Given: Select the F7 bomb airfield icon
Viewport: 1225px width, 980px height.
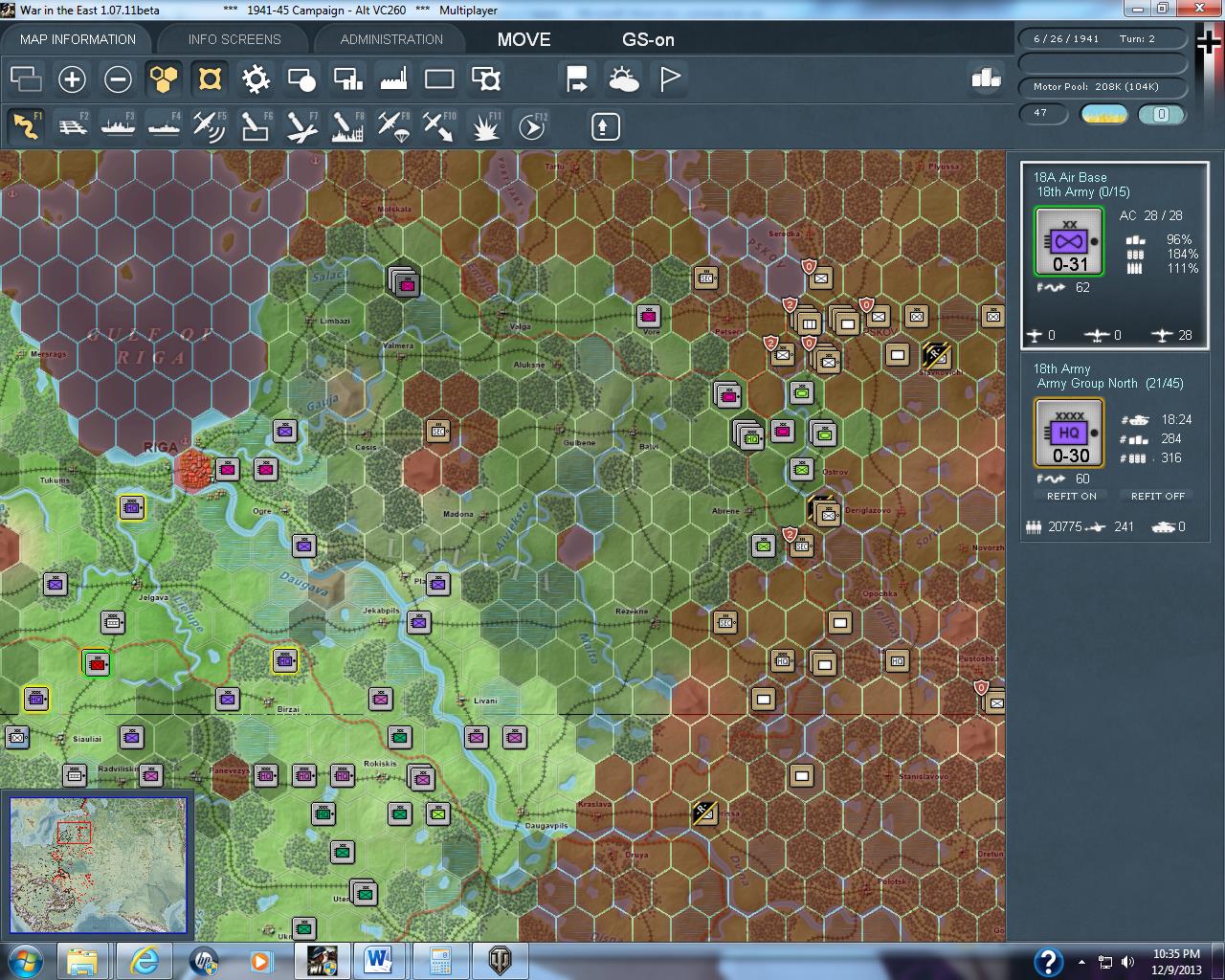Looking at the screenshot, I should (301, 126).
